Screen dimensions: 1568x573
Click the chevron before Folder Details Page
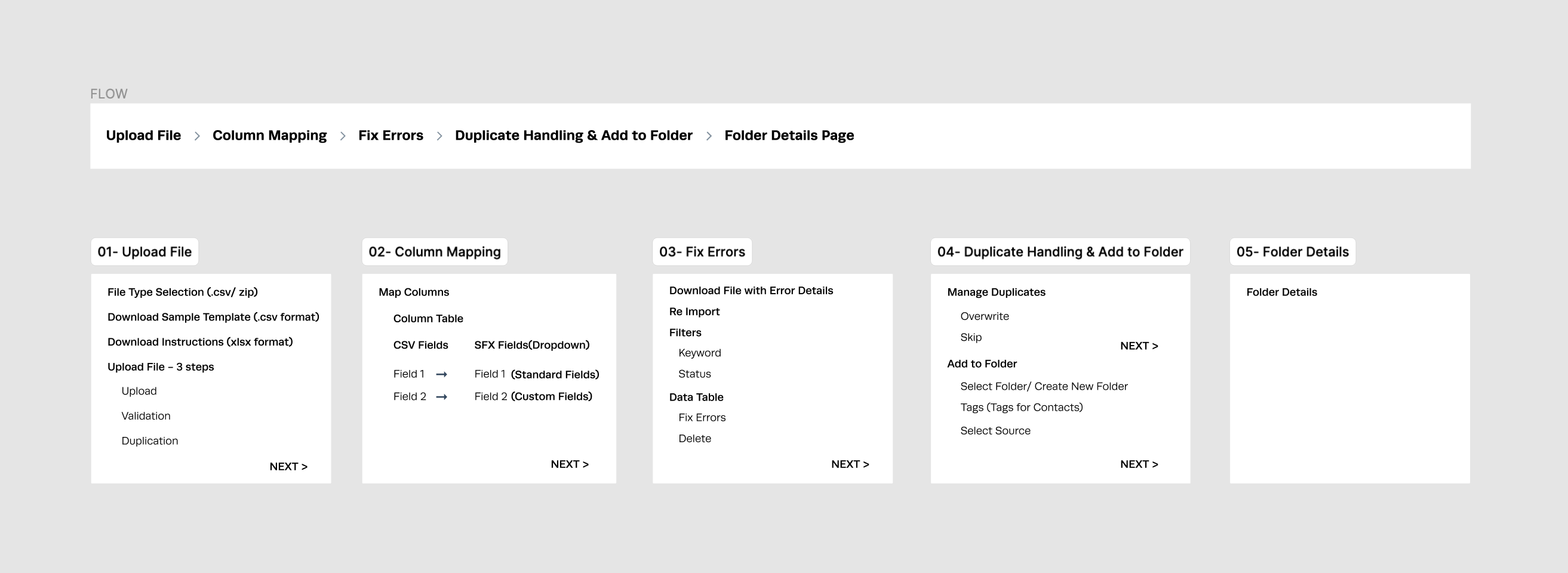click(x=709, y=136)
